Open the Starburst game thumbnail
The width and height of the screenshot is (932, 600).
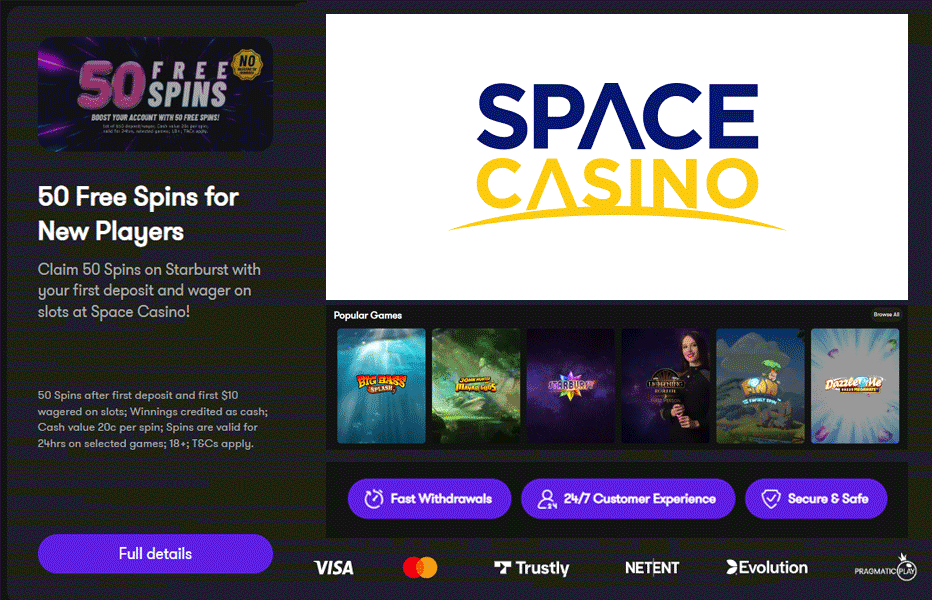pyautogui.click(x=571, y=386)
